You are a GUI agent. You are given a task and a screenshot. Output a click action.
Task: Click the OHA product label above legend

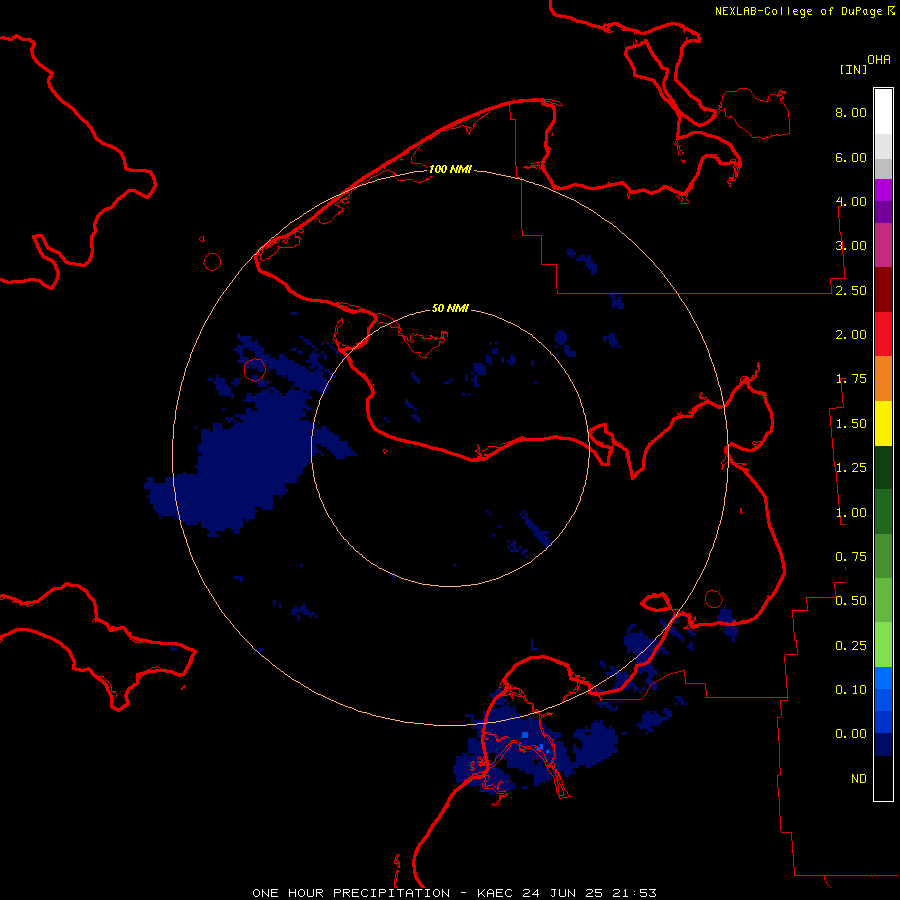879,60
